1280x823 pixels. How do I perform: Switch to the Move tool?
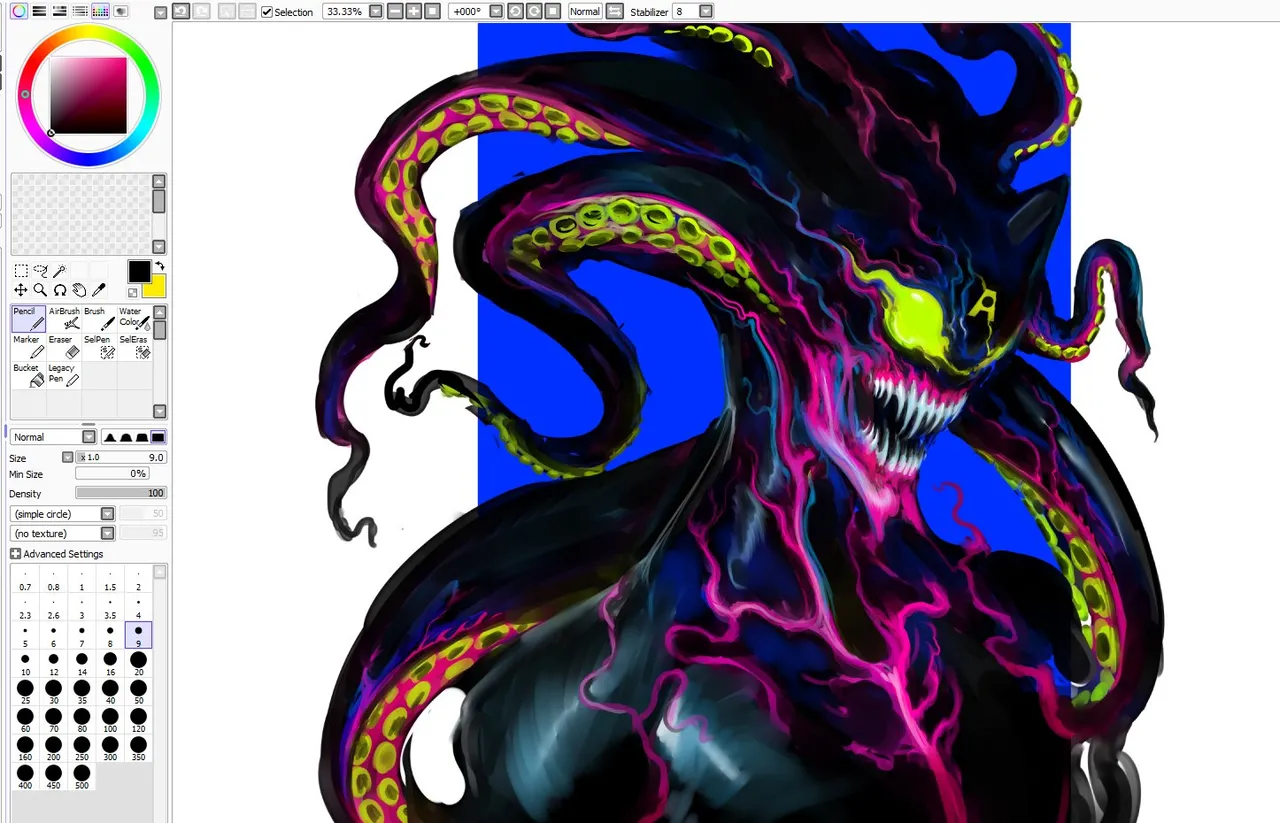(x=21, y=290)
